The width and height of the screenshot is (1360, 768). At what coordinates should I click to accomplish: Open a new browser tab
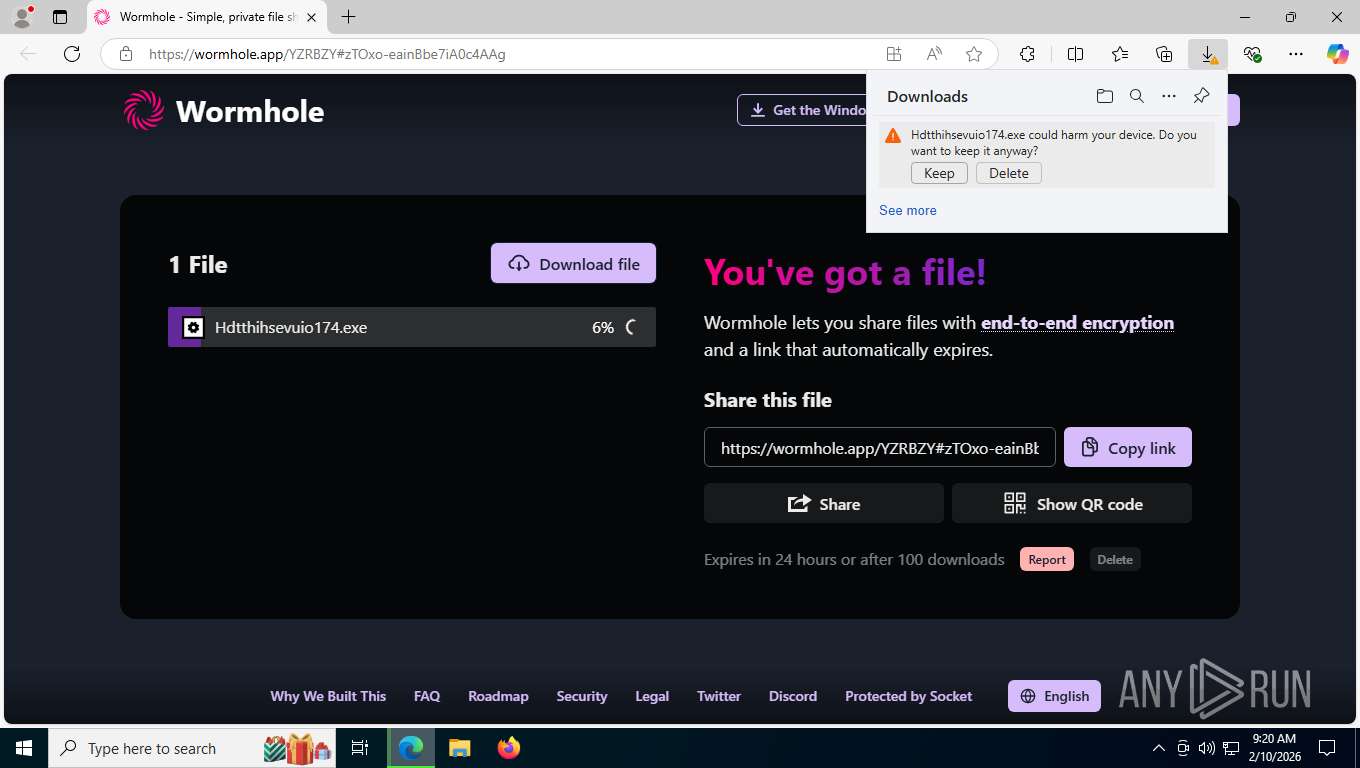348,17
